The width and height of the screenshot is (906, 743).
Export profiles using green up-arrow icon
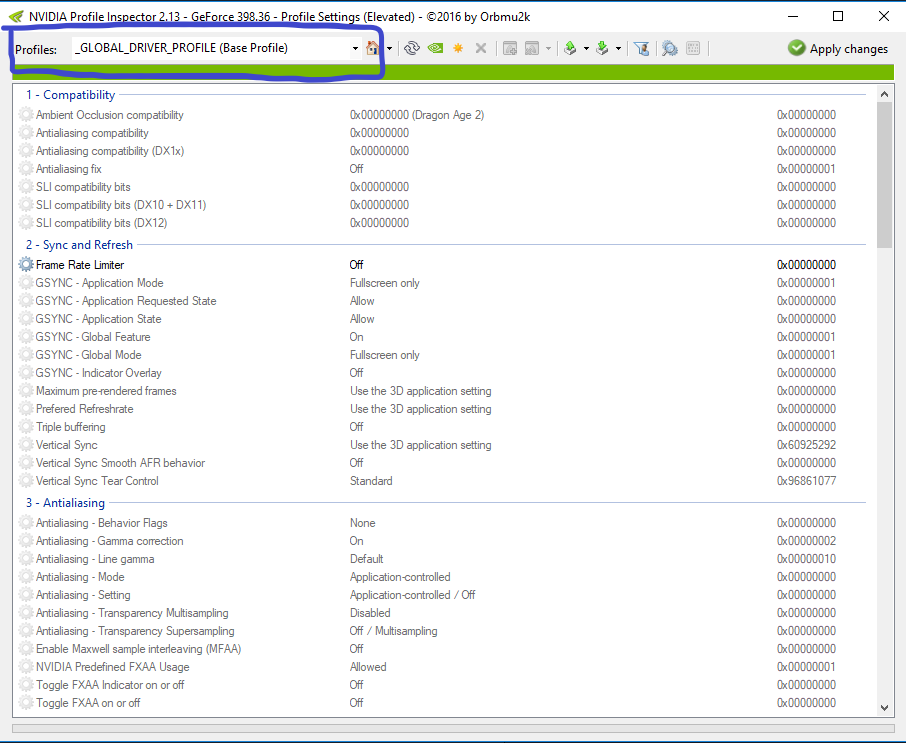570,49
